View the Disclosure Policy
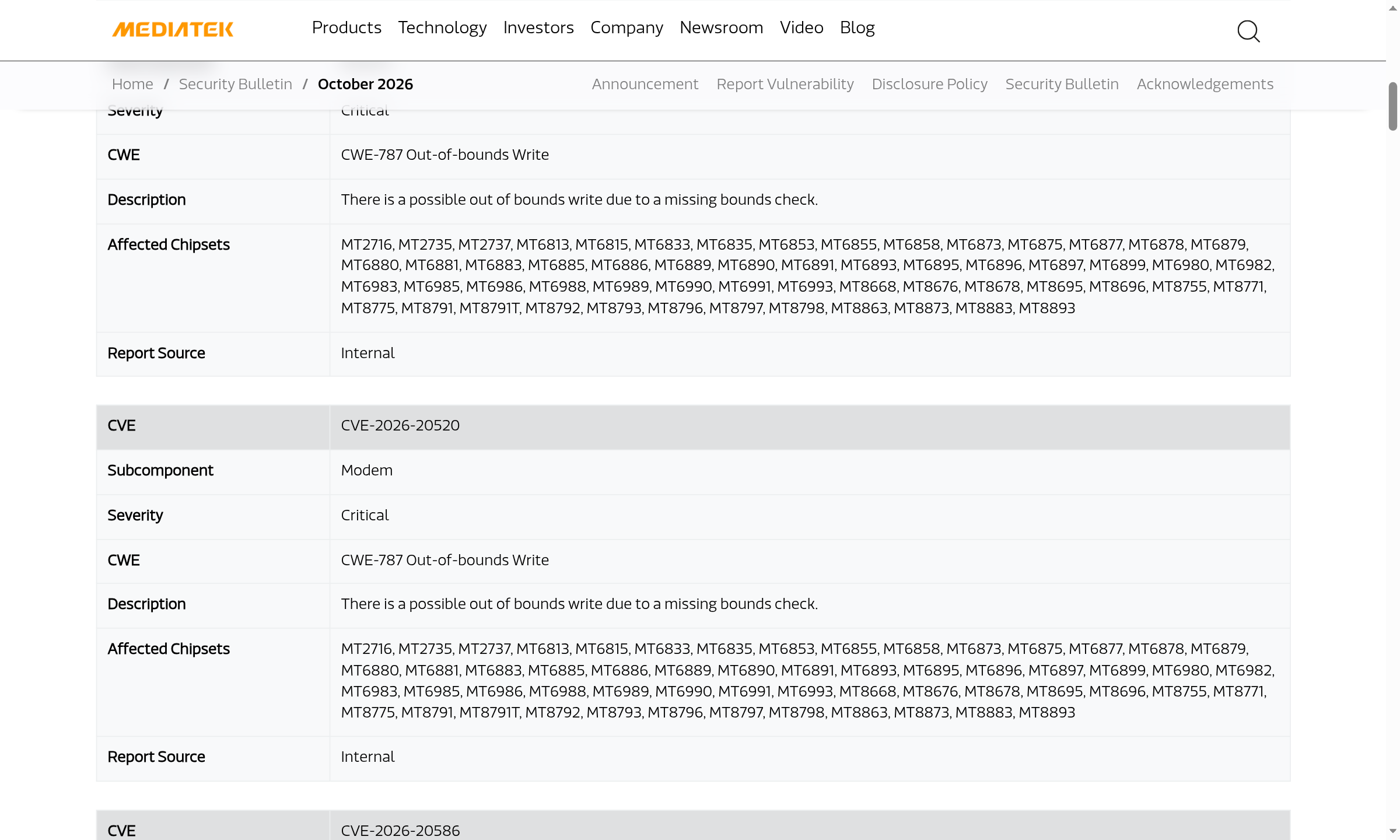Image resolution: width=1400 pixels, height=840 pixels. tap(929, 84)
